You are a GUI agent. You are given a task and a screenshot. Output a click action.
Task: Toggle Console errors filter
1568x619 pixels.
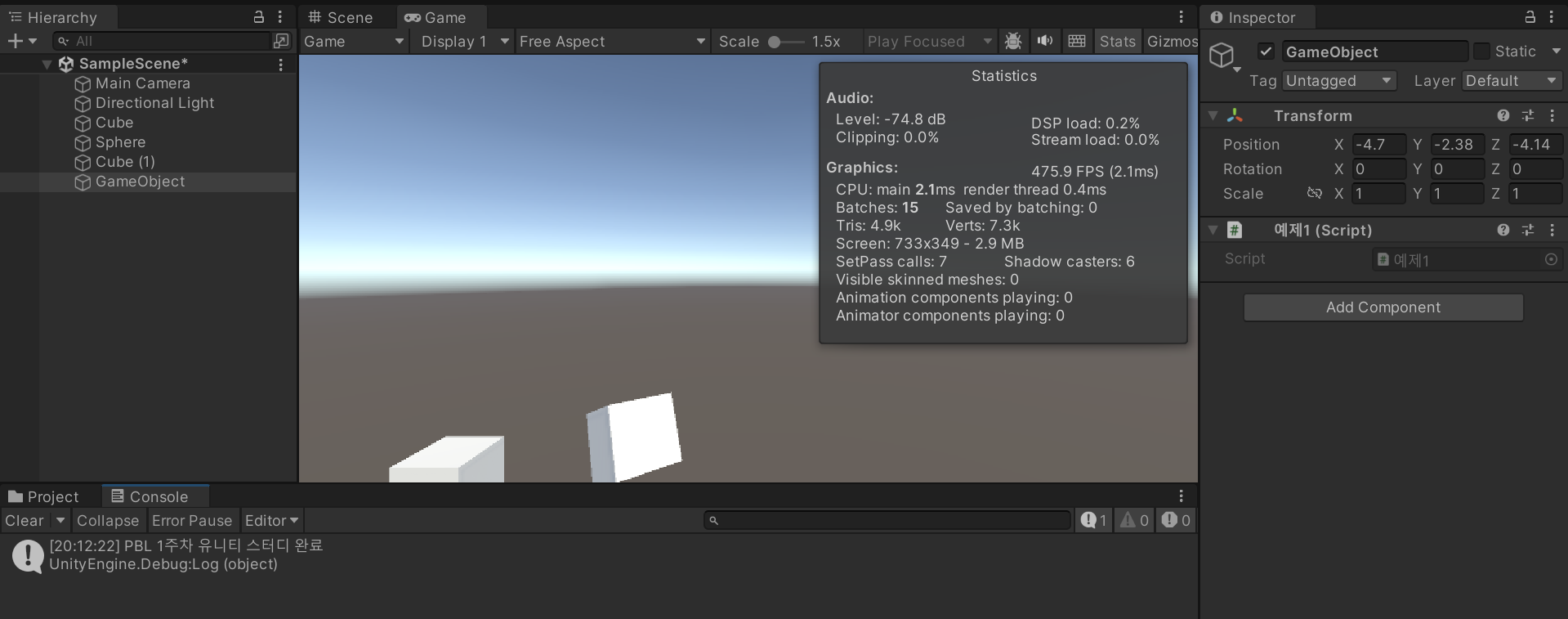(x=1176, y=520)
